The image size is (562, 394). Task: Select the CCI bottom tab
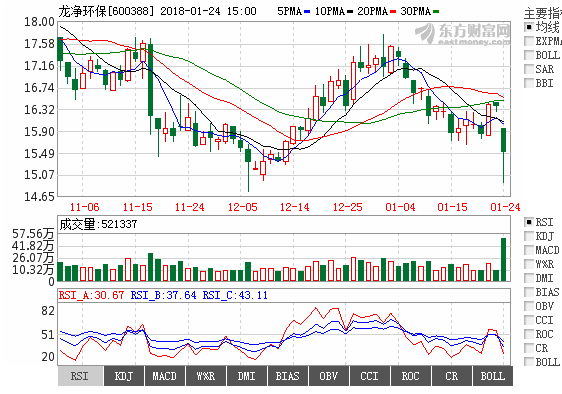click(x=370, y=376)
